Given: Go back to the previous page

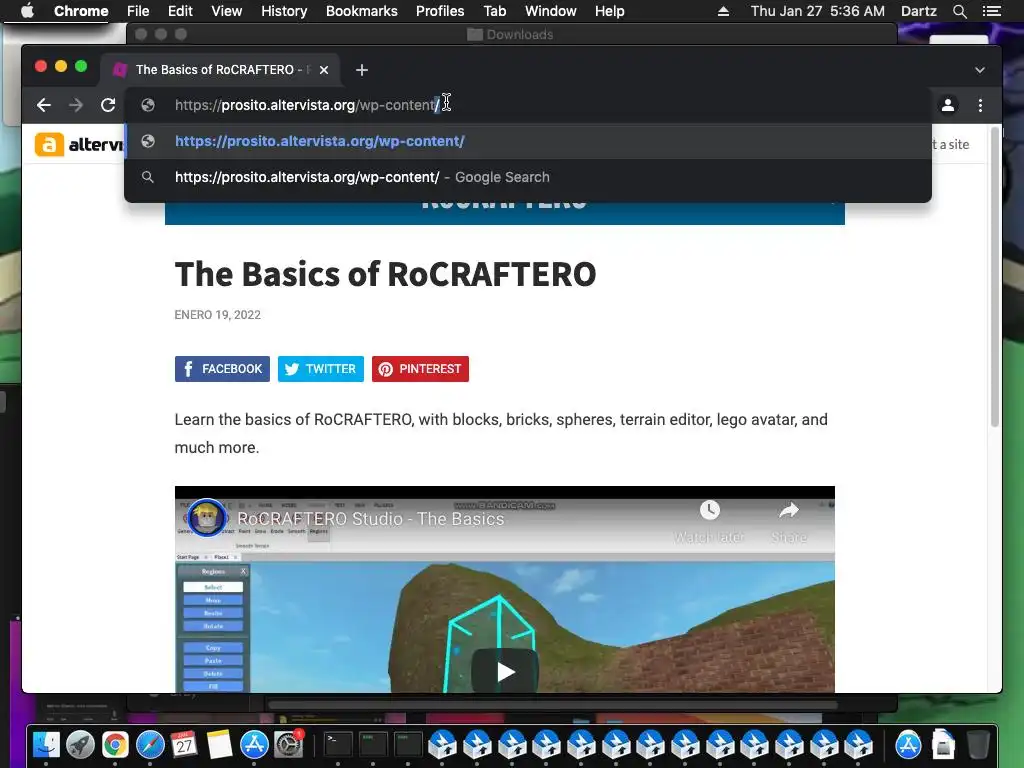Looking at the screenshot, I should click(44, 105).
